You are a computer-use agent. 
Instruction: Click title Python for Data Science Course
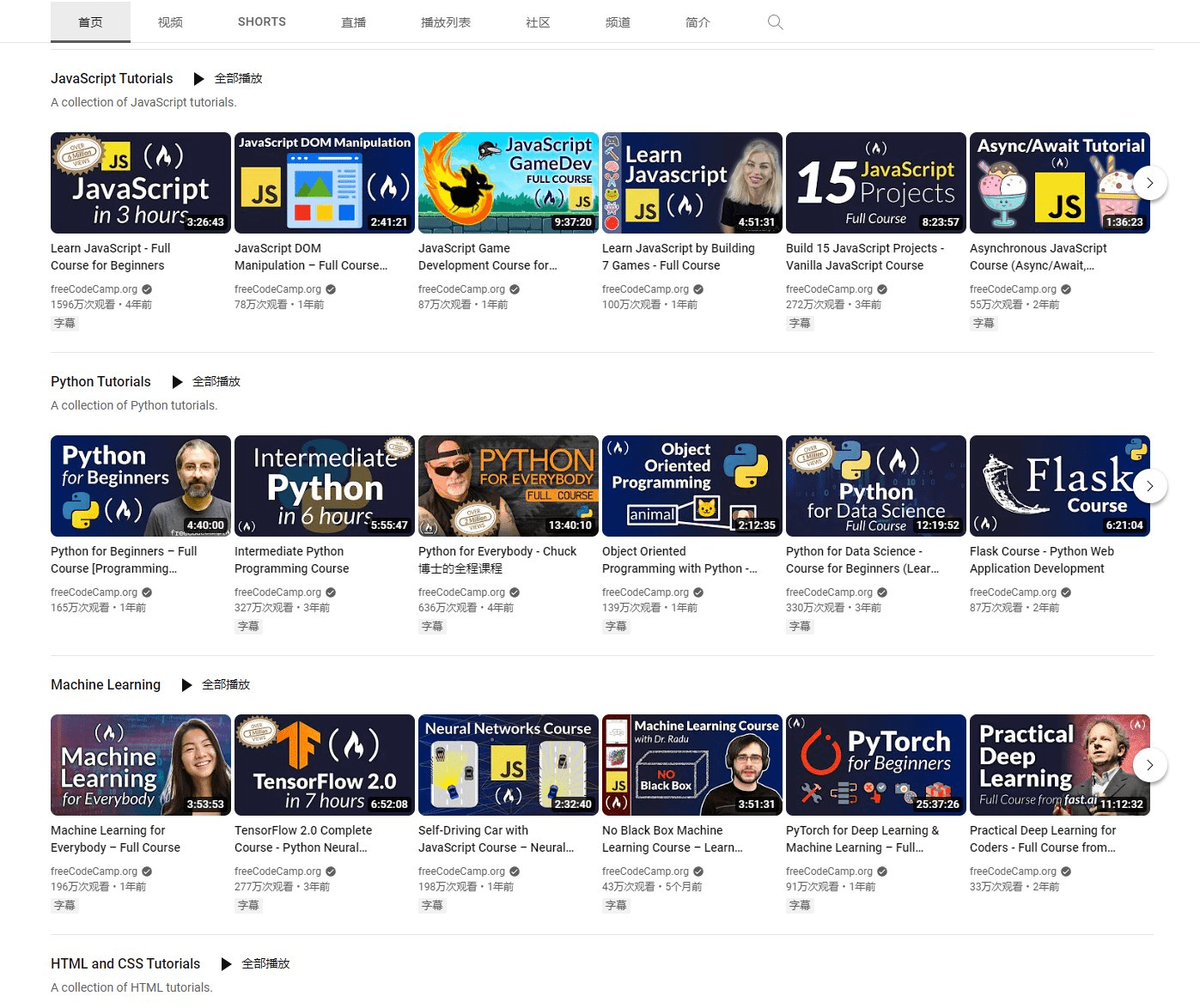coord(862,560)
